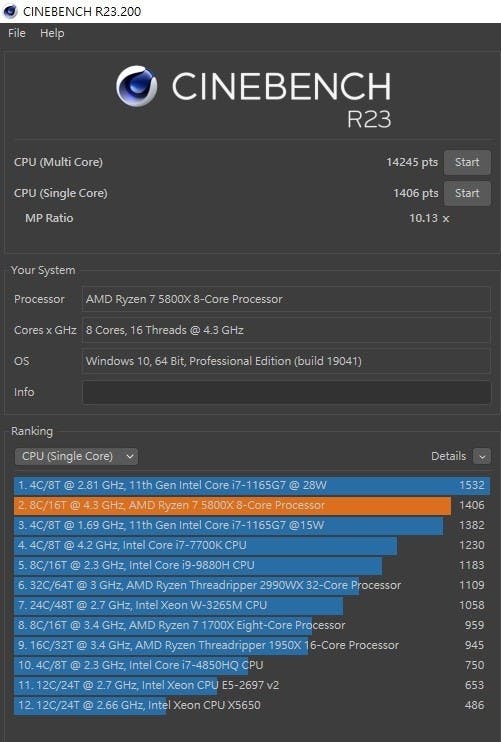Select the Threadripper 2990WX ranking entry

[252, 585]
